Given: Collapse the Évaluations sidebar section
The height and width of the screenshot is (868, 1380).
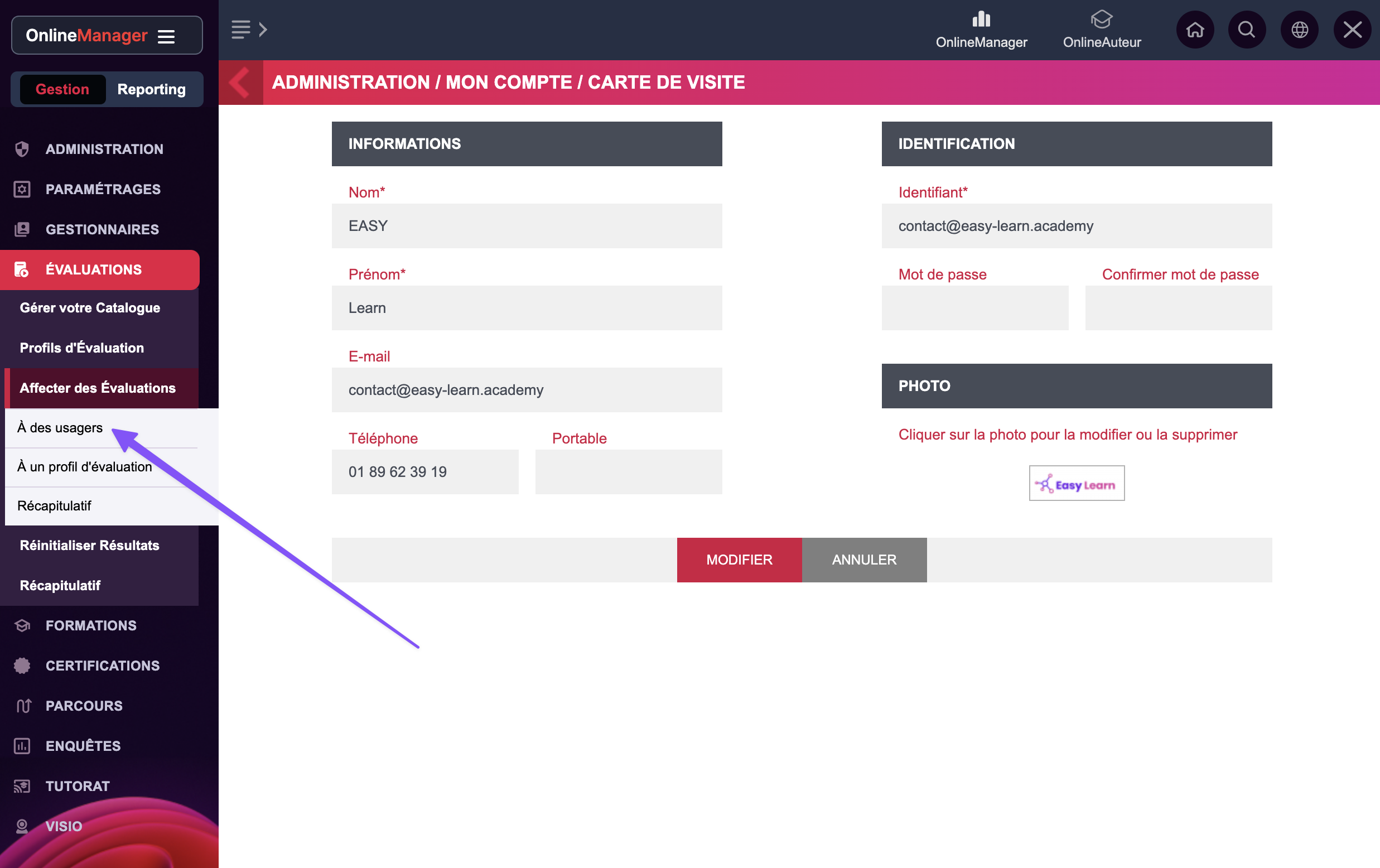Looking at the screenshot, I should 93,269.
